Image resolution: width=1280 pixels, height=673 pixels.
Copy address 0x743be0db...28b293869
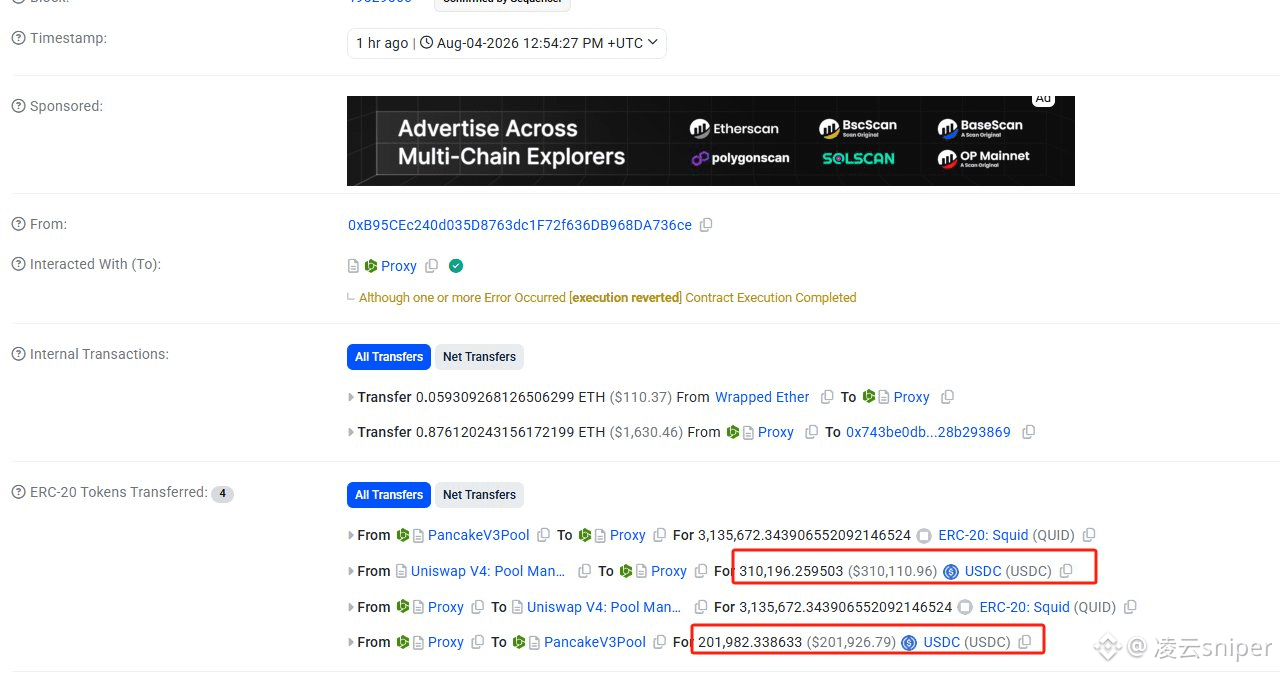pos(1028,432)
